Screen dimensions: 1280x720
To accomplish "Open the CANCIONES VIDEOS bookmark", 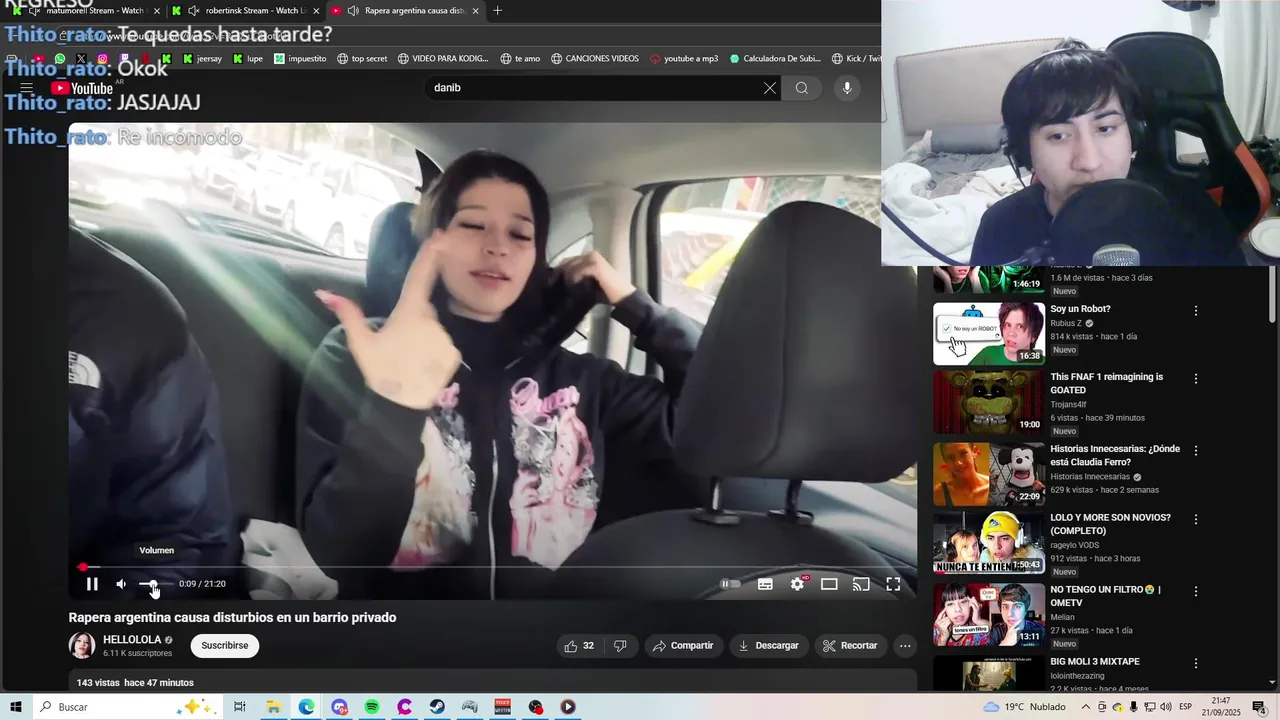I will [x=594, y=59].
